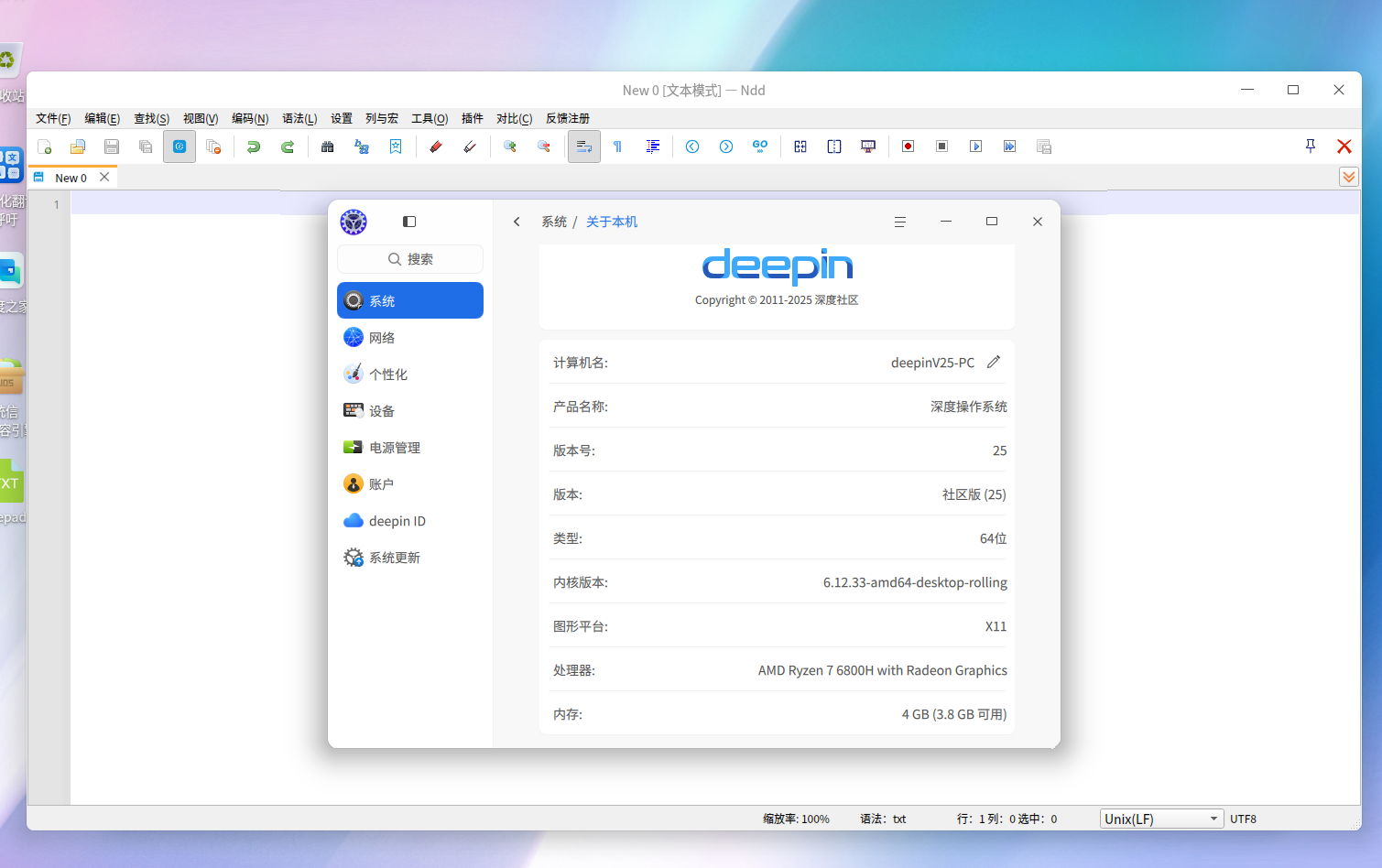Open 电源管理 in the sidebar
This screenshot has height=868, width=1382.
(410, 447)
